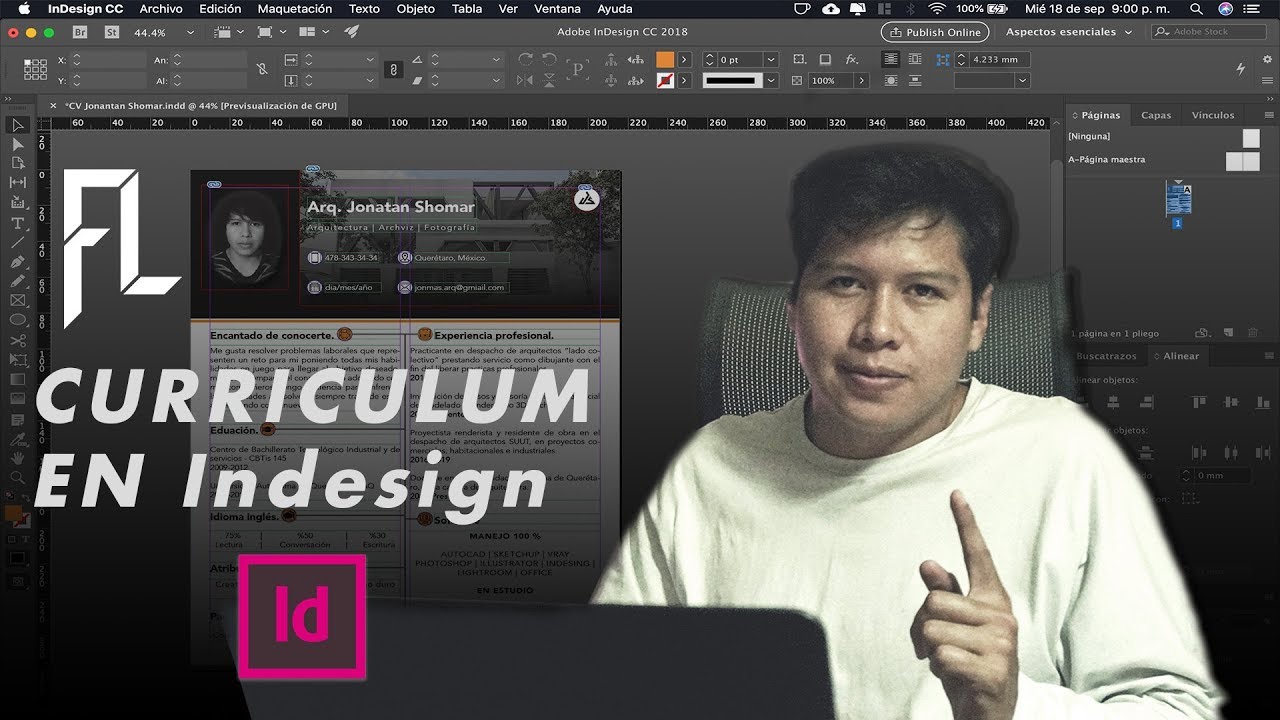This screenshot has height=720, width=1280.
Task: Select the Ellipse tool
Action: [18, 320]
